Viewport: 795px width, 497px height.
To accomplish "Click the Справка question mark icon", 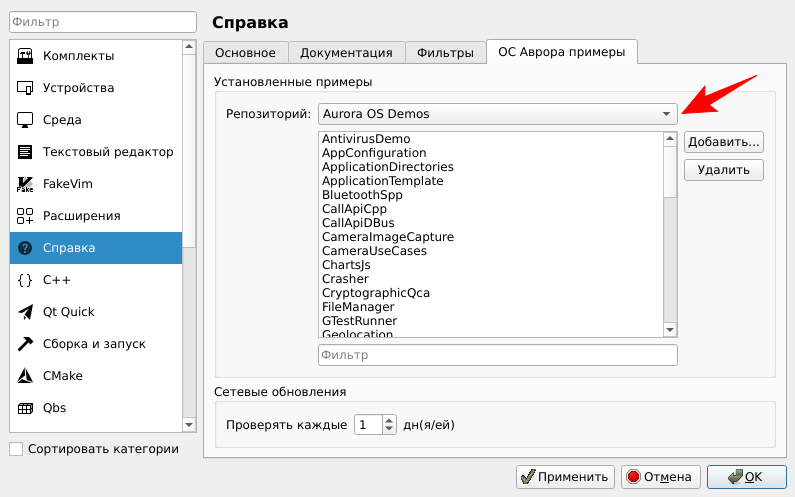I will [x=25, y=248].
